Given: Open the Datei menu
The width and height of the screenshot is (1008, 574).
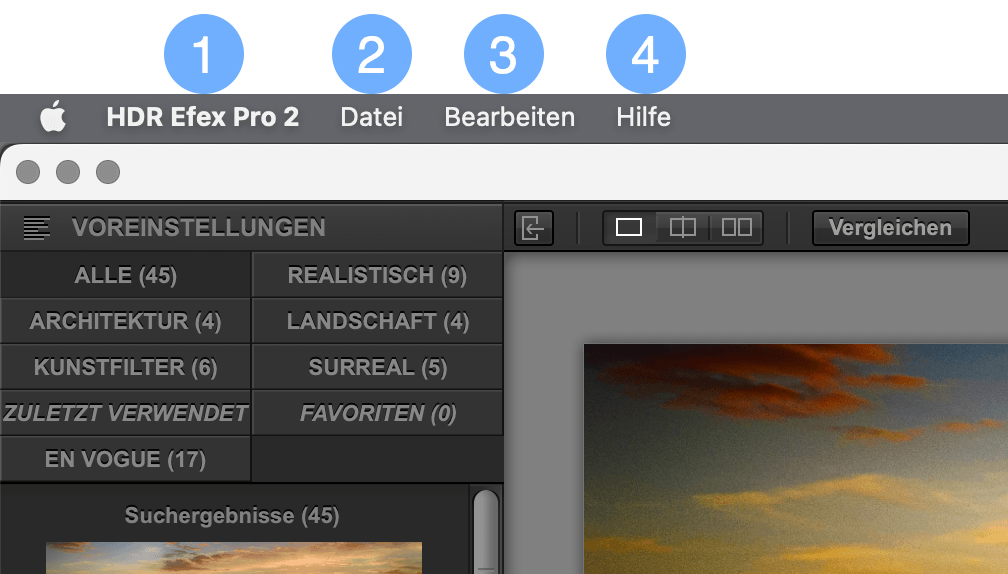Looking at the screenshot, I should point(372,117).
